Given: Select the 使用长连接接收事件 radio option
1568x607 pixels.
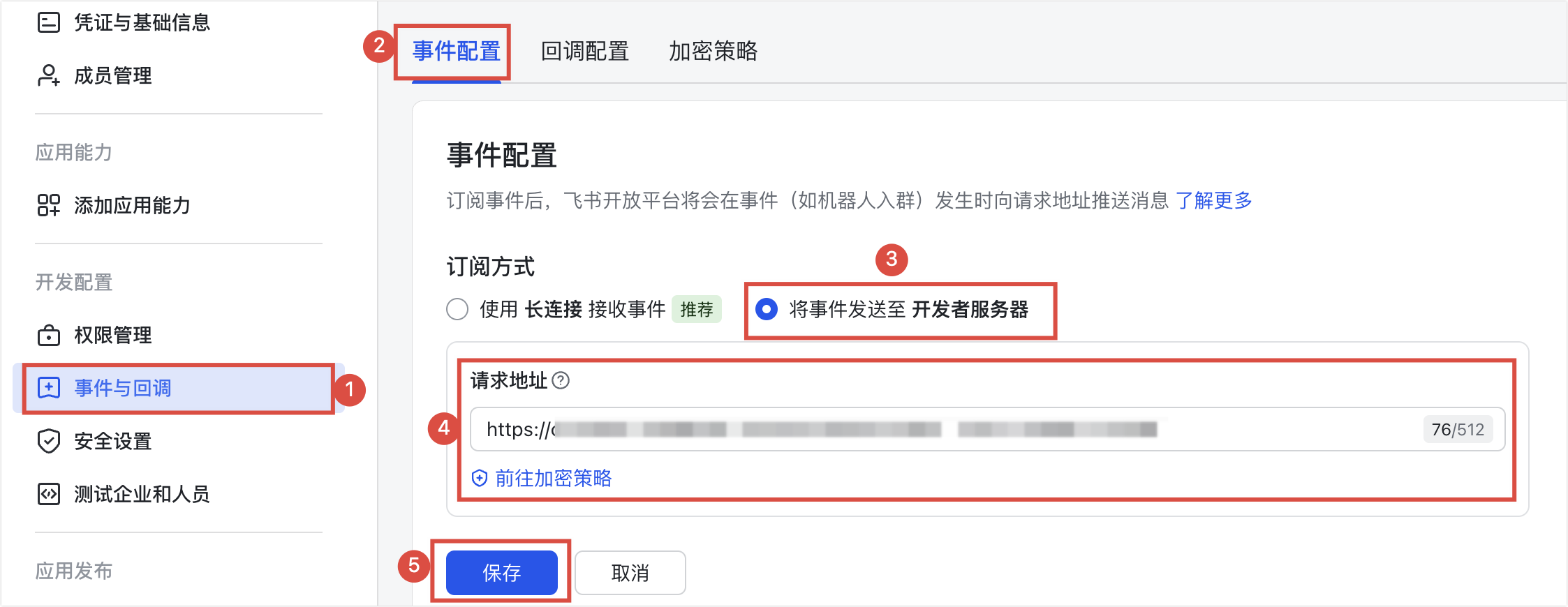Looking at the screenshot, I should (x=457, y=309).
